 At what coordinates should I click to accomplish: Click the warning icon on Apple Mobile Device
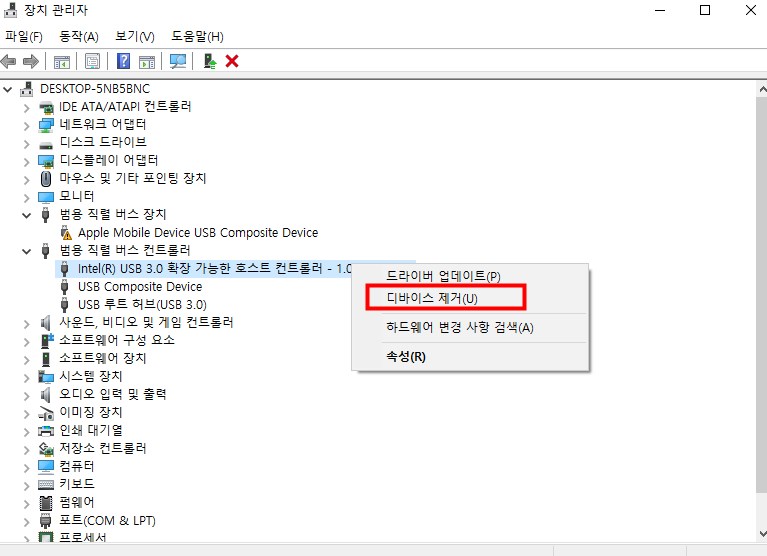click(66, 233)
